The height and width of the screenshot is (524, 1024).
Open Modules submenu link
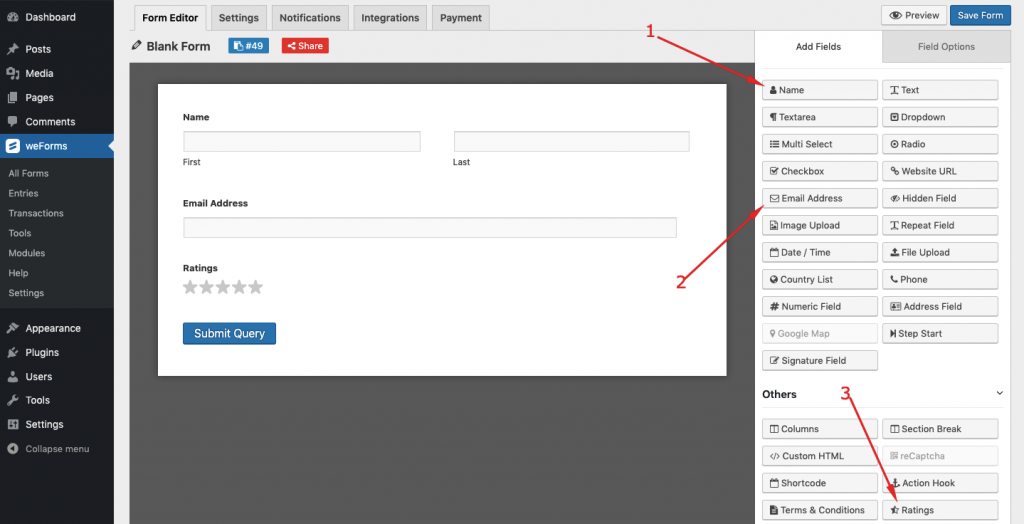click(27, 253)
